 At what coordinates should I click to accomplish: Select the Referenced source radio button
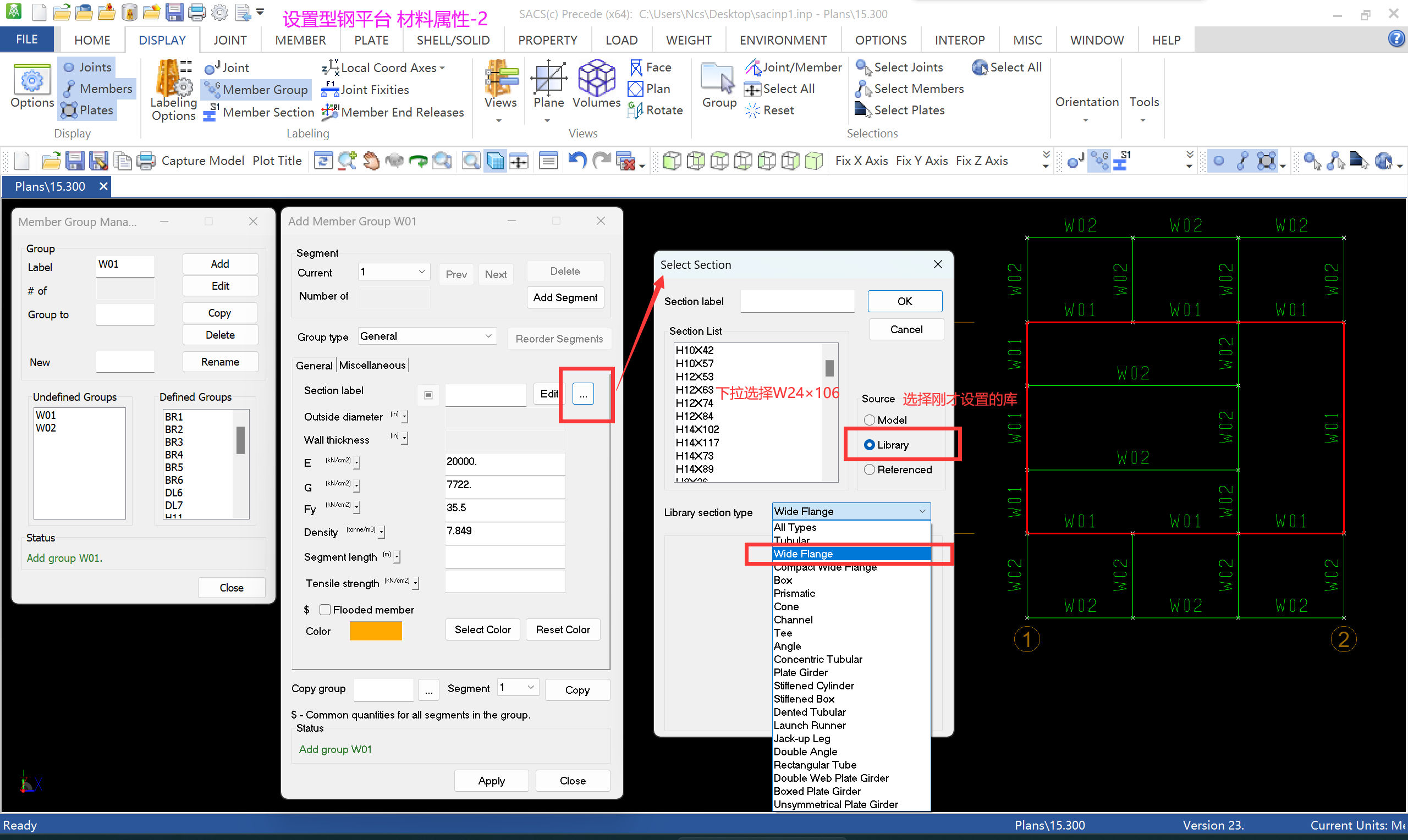[x=870, y=470]
